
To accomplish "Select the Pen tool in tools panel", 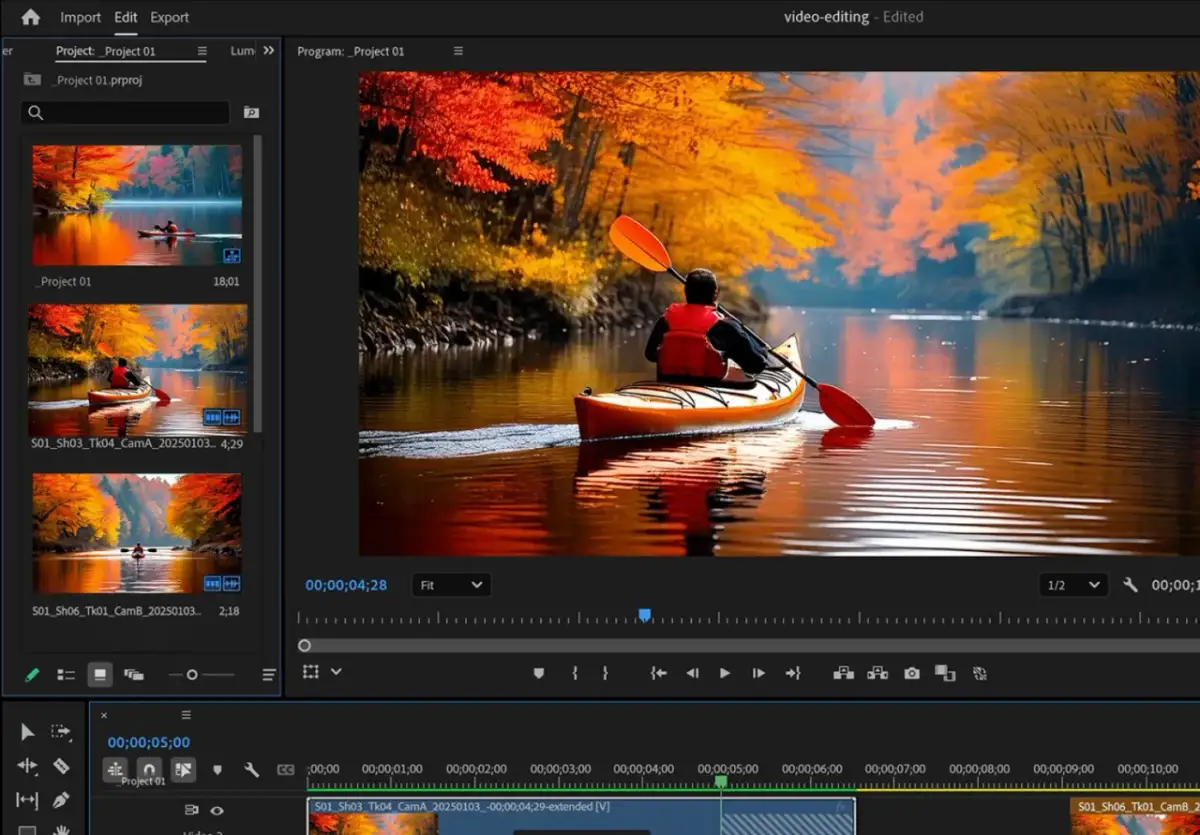I will pyautogui.click(x=61, y=800).
